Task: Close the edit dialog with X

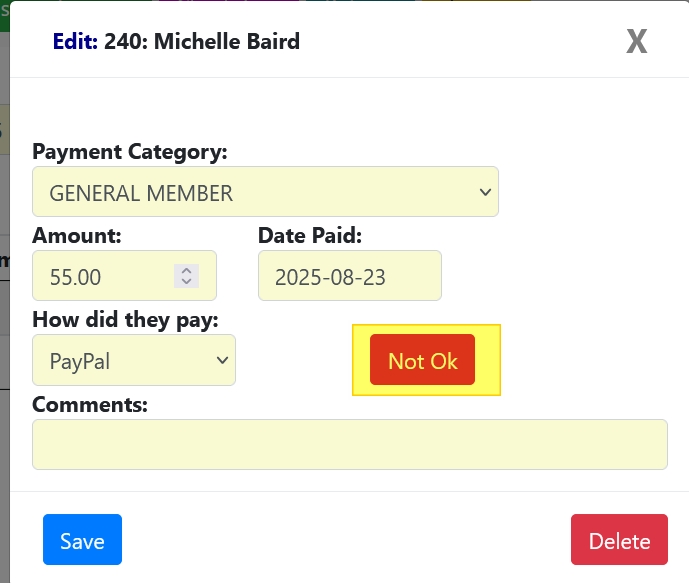Action: (x=636, y=41)
